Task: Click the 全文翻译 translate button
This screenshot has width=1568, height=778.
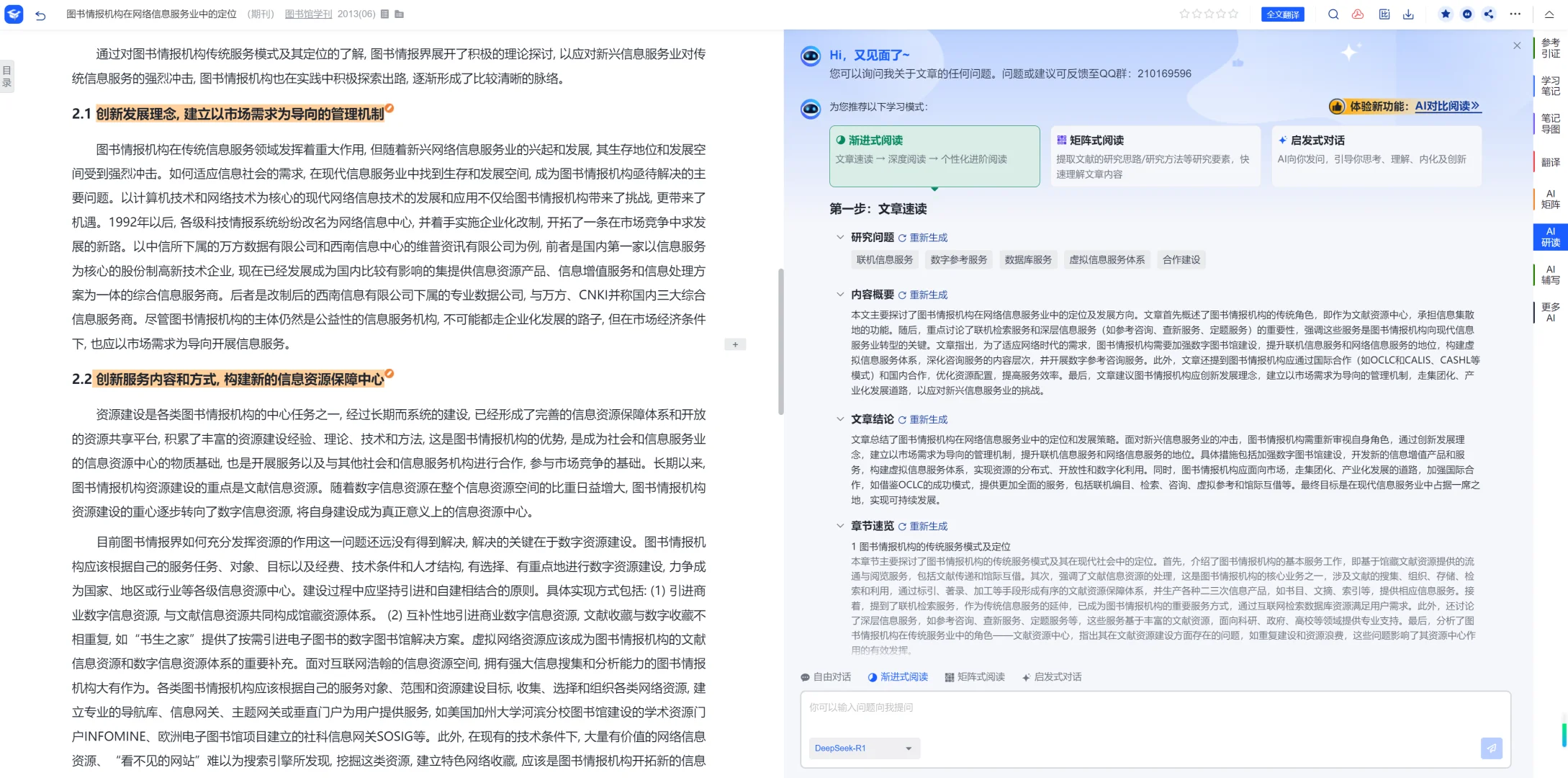Action: (x=1282, y=14)
